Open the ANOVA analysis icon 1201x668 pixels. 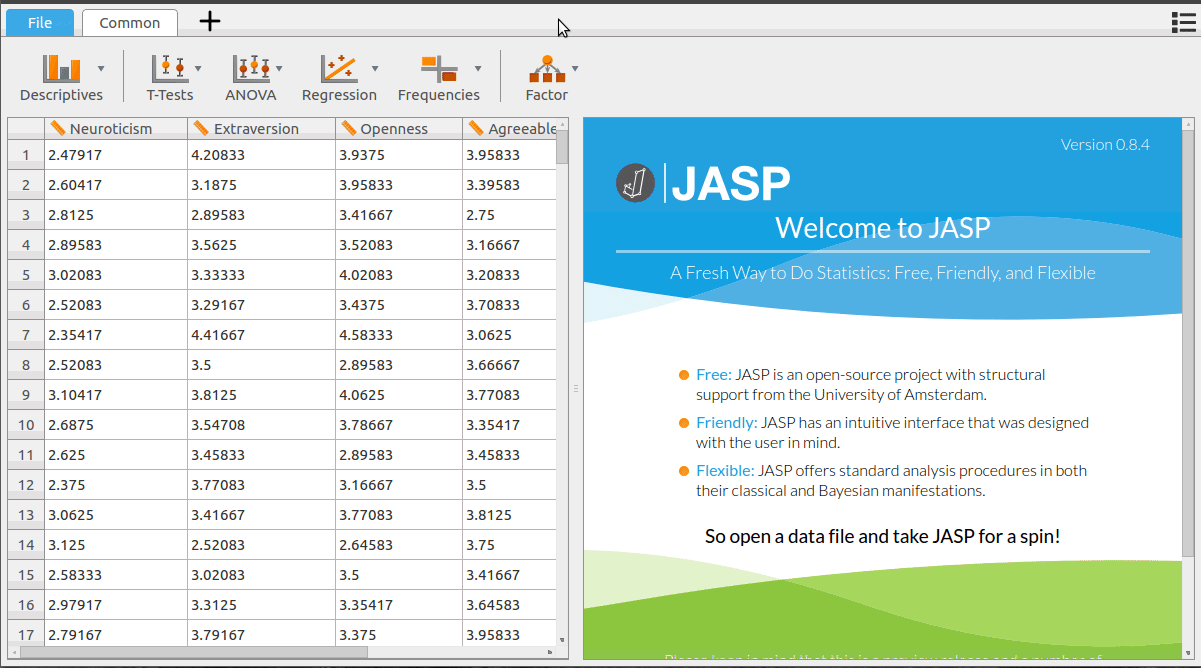pos(251,68)
